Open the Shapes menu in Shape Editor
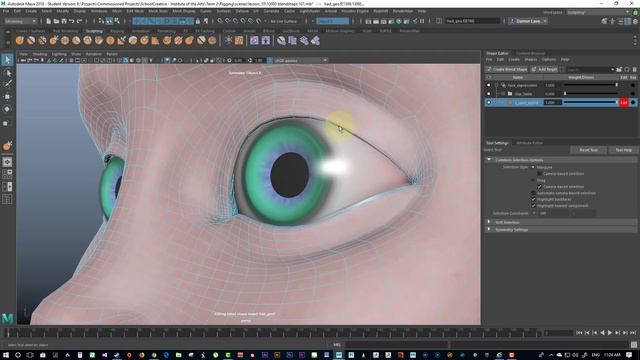This screenshot has height=360, width=640. [x=531, y=60]
